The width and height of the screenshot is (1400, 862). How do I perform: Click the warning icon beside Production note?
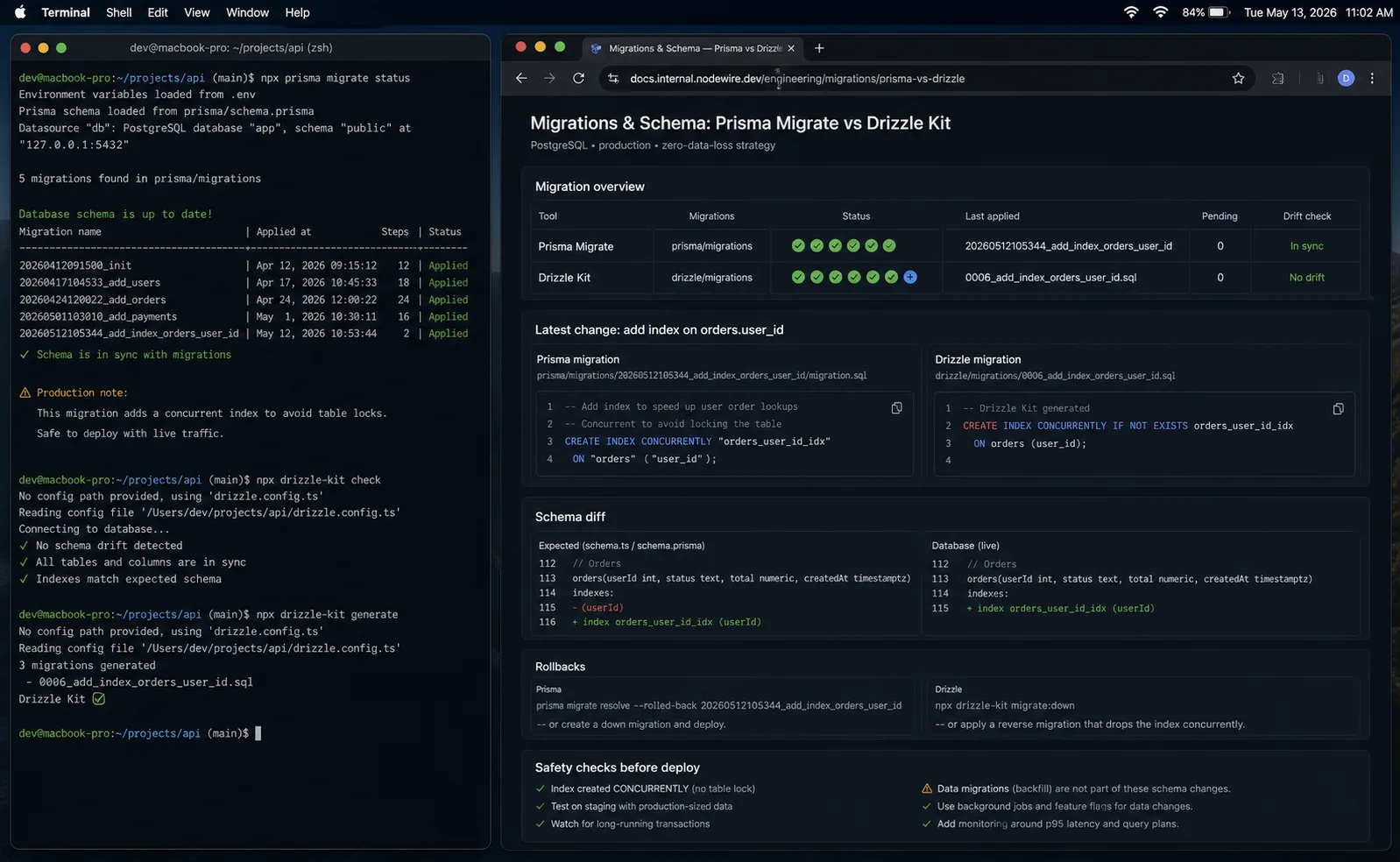[25, 392]
